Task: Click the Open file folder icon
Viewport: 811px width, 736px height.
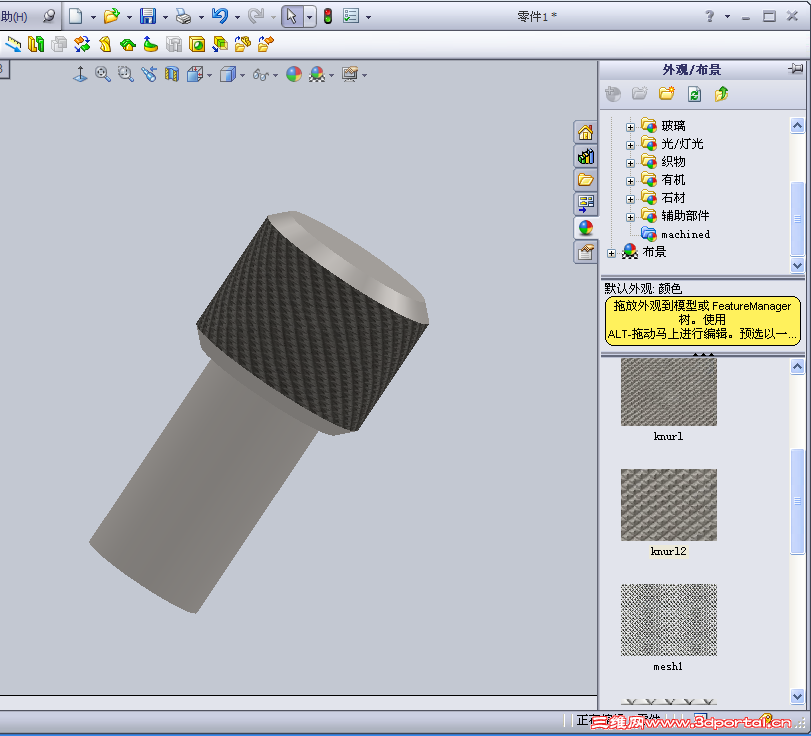Action: (111, 16)
